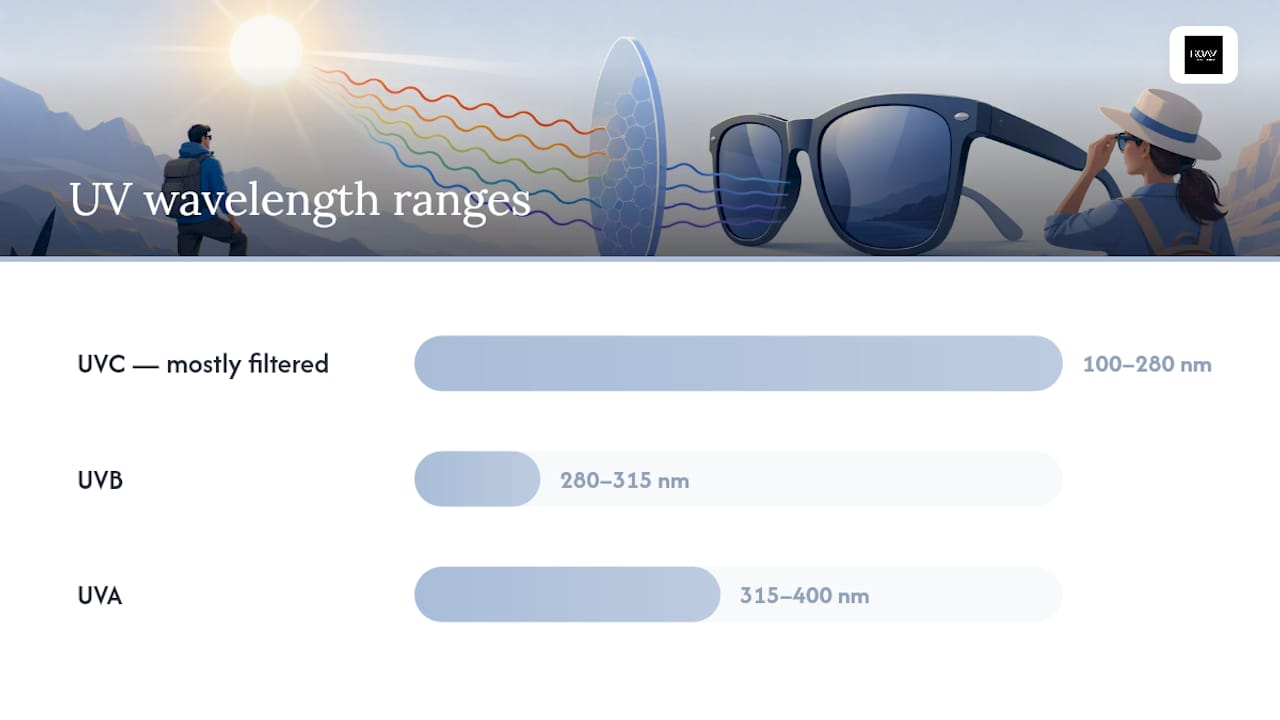Click the '100–280 nm' value label
The image size is (1280, 720).
click(1147, 364)
